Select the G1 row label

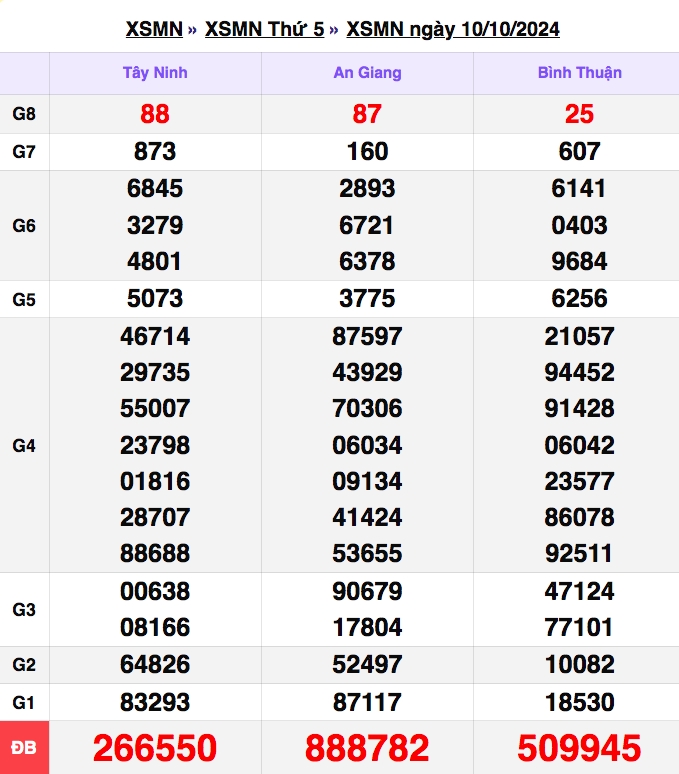pos(24,702)
